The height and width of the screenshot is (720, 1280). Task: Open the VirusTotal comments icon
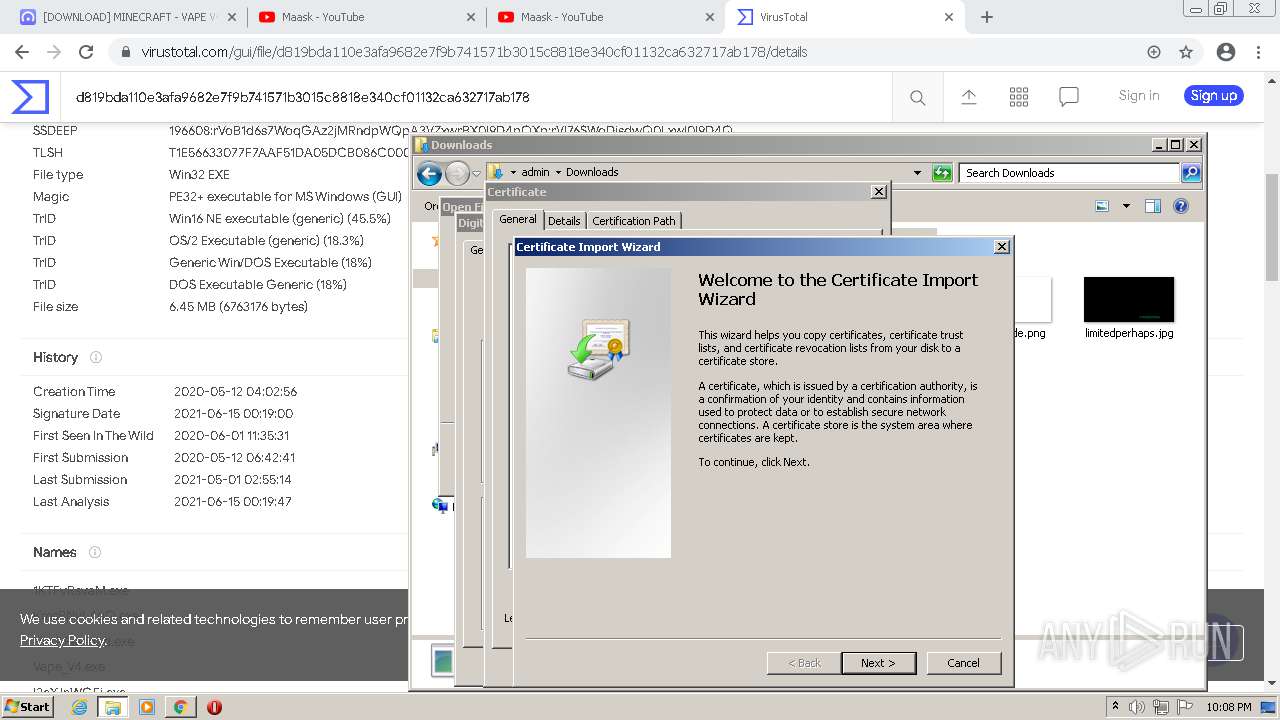tap(1069, 97)
